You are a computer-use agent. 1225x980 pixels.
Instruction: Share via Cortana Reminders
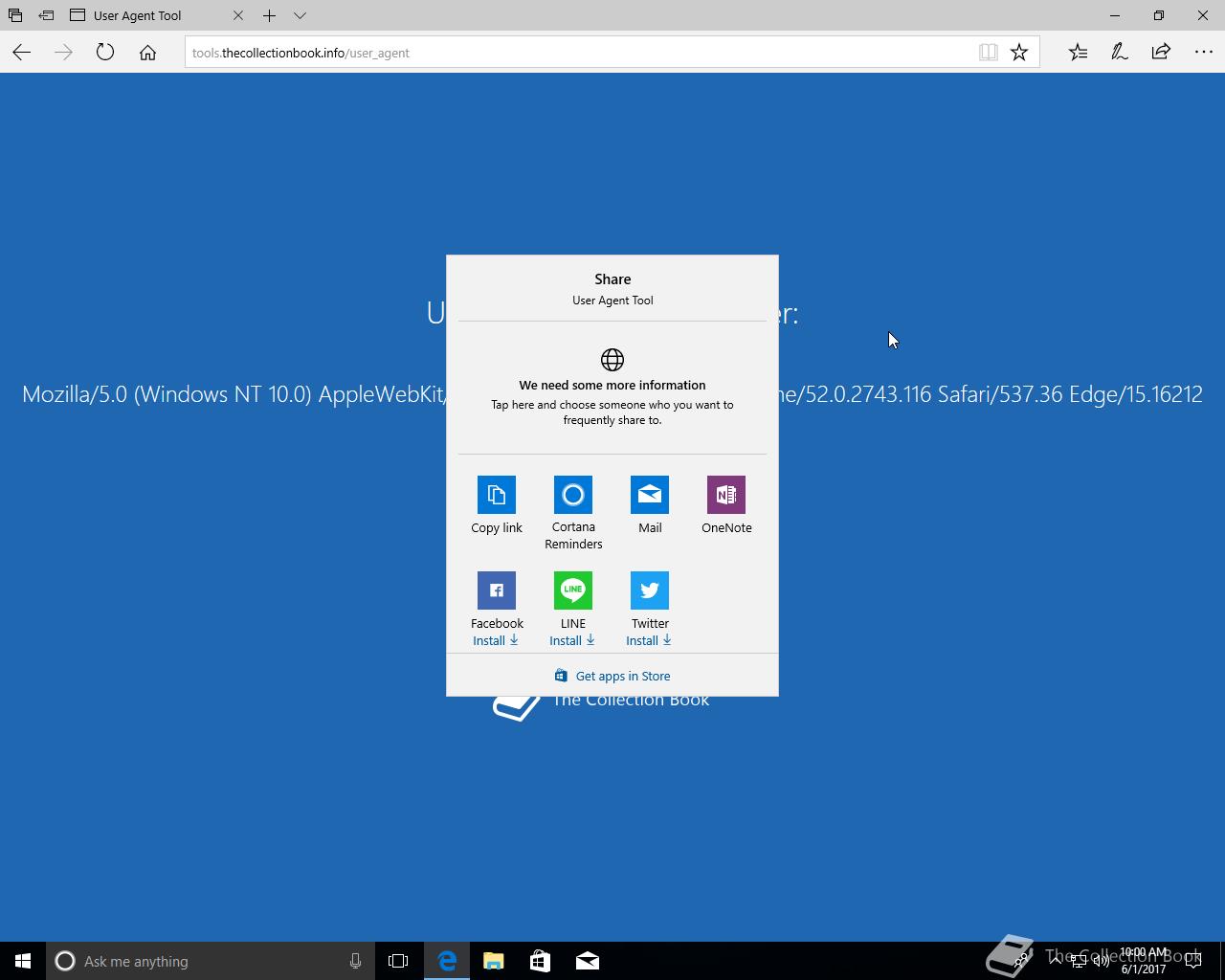[x=573, y=495]
